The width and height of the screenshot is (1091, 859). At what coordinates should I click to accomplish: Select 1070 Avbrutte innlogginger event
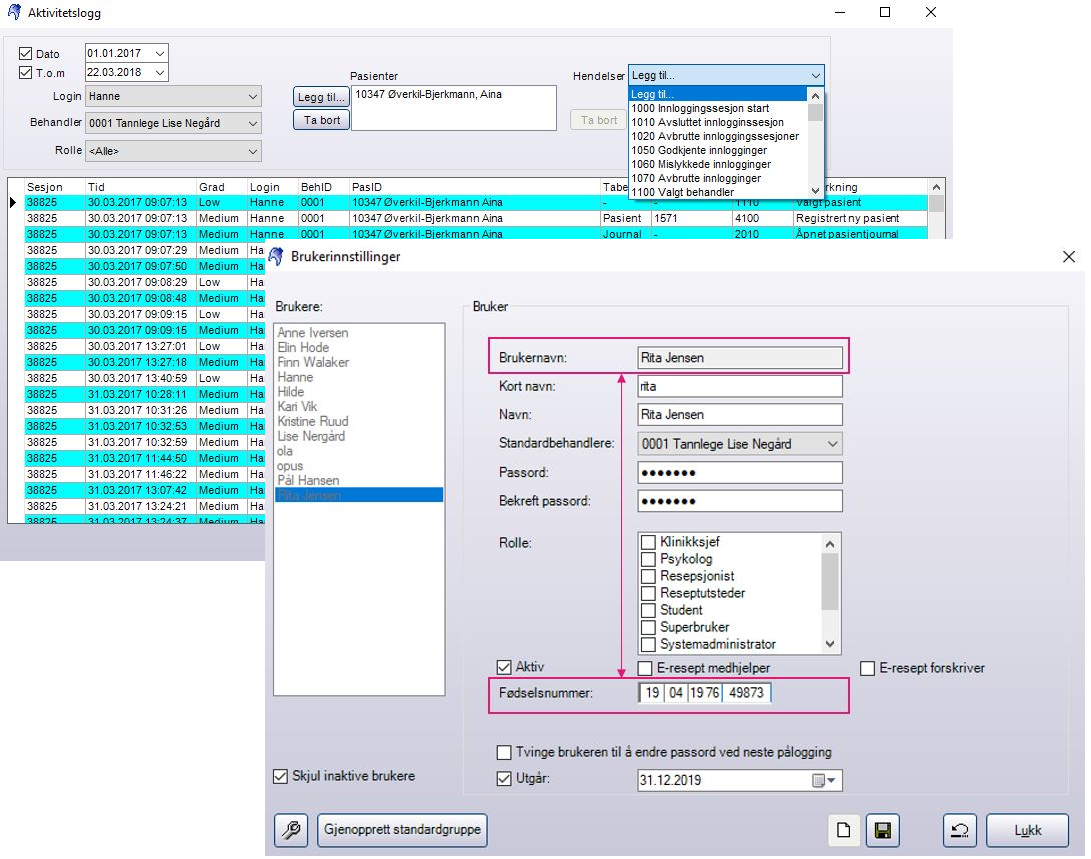tap(717, 178)
